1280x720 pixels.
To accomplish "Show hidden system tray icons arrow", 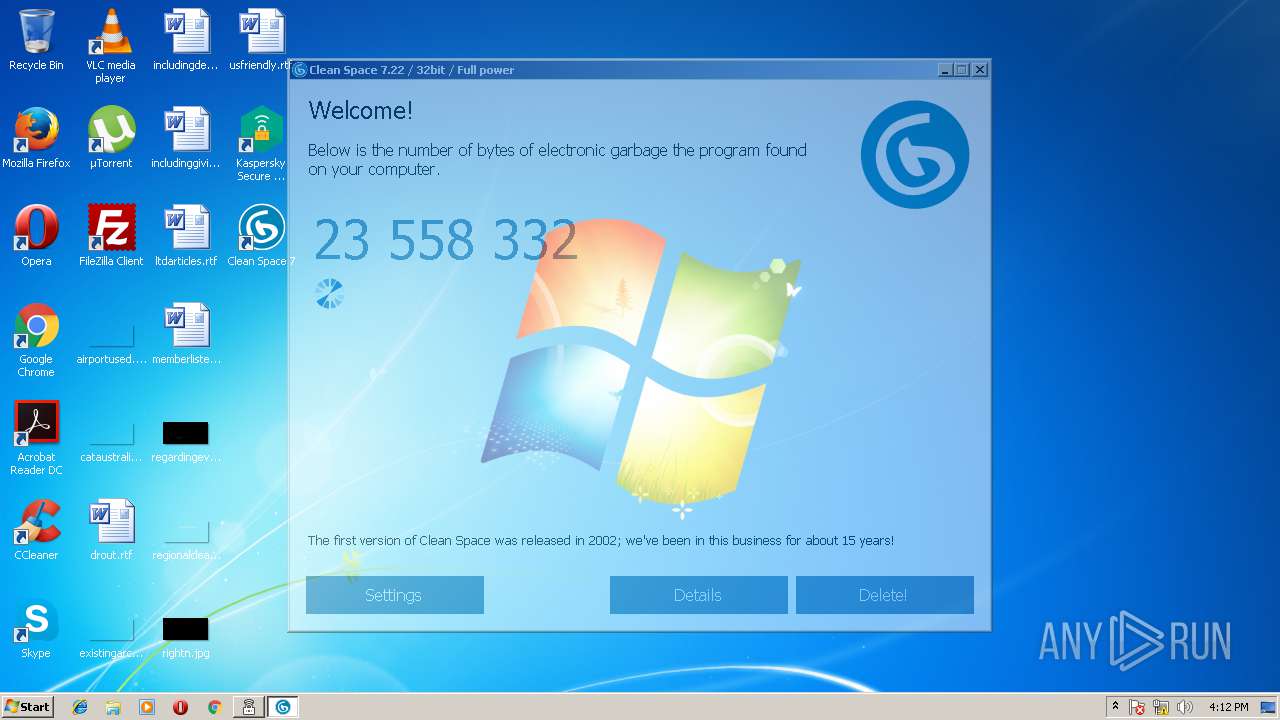I will (x=1115, y=707).
